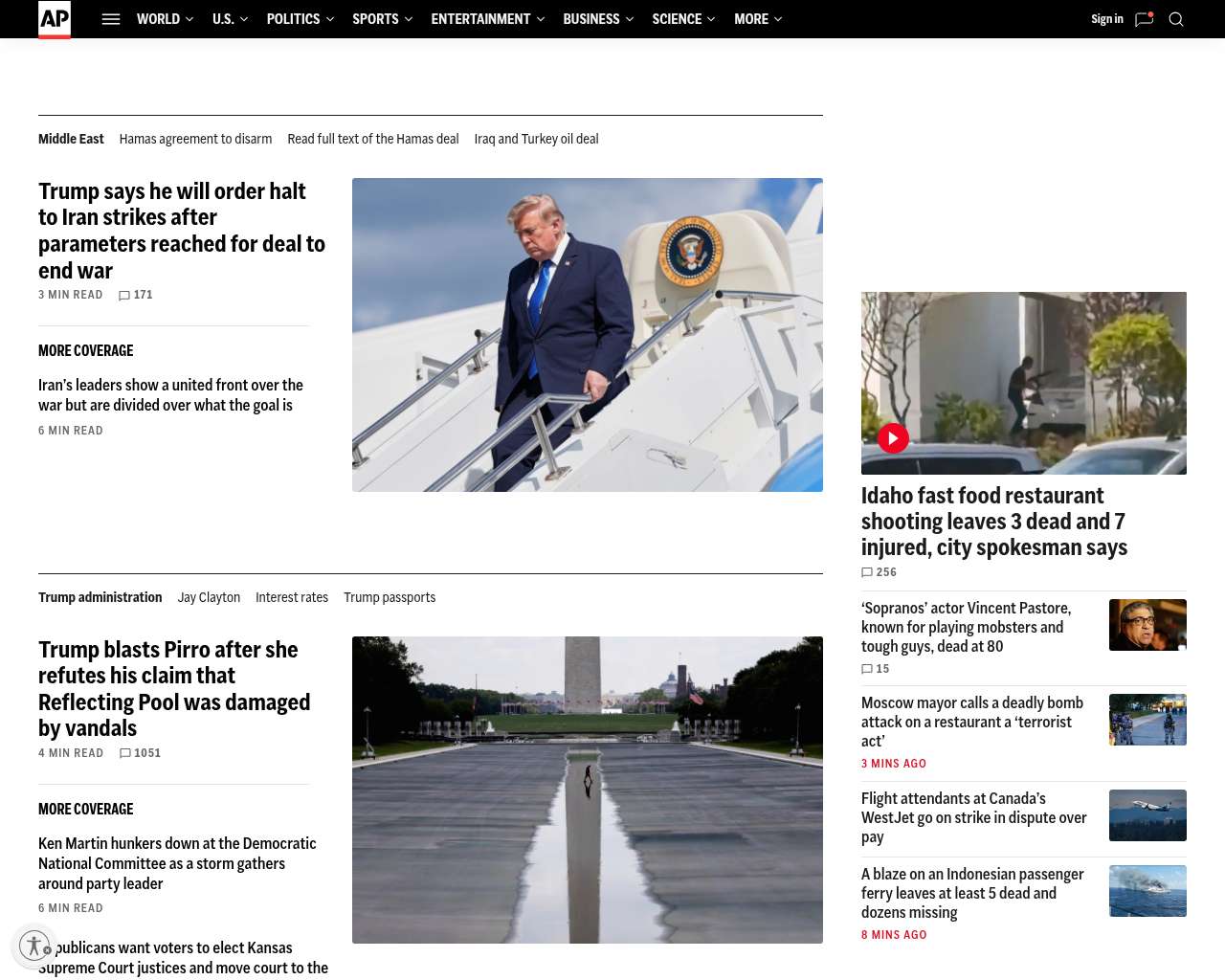Click the Reflecting Pool photo
The image size is (1225, 980).
click(x=588, y=790)
